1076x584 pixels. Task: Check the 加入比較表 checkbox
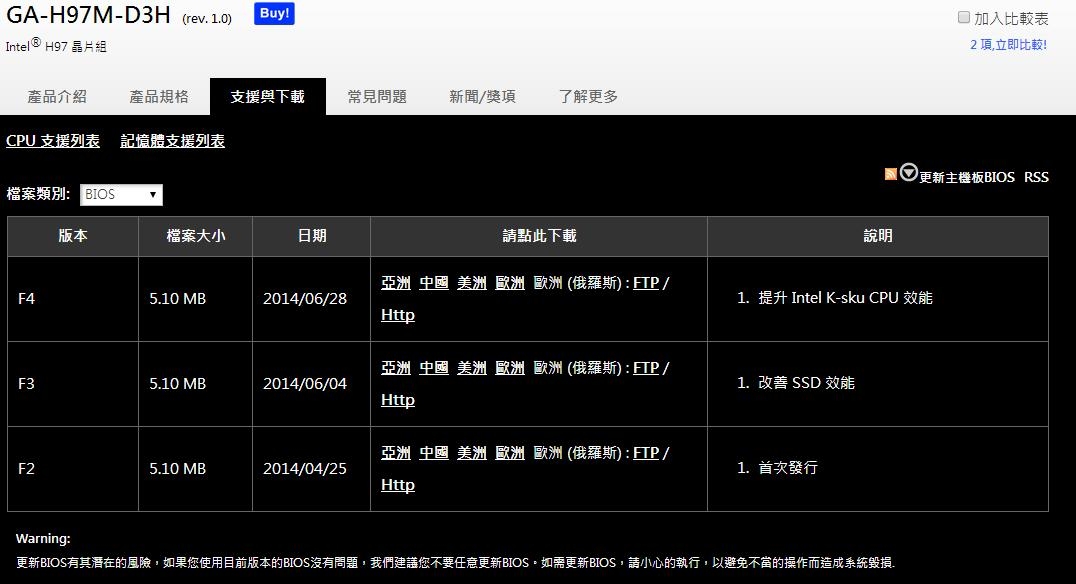pyautogui.click(x=963, y=18)
